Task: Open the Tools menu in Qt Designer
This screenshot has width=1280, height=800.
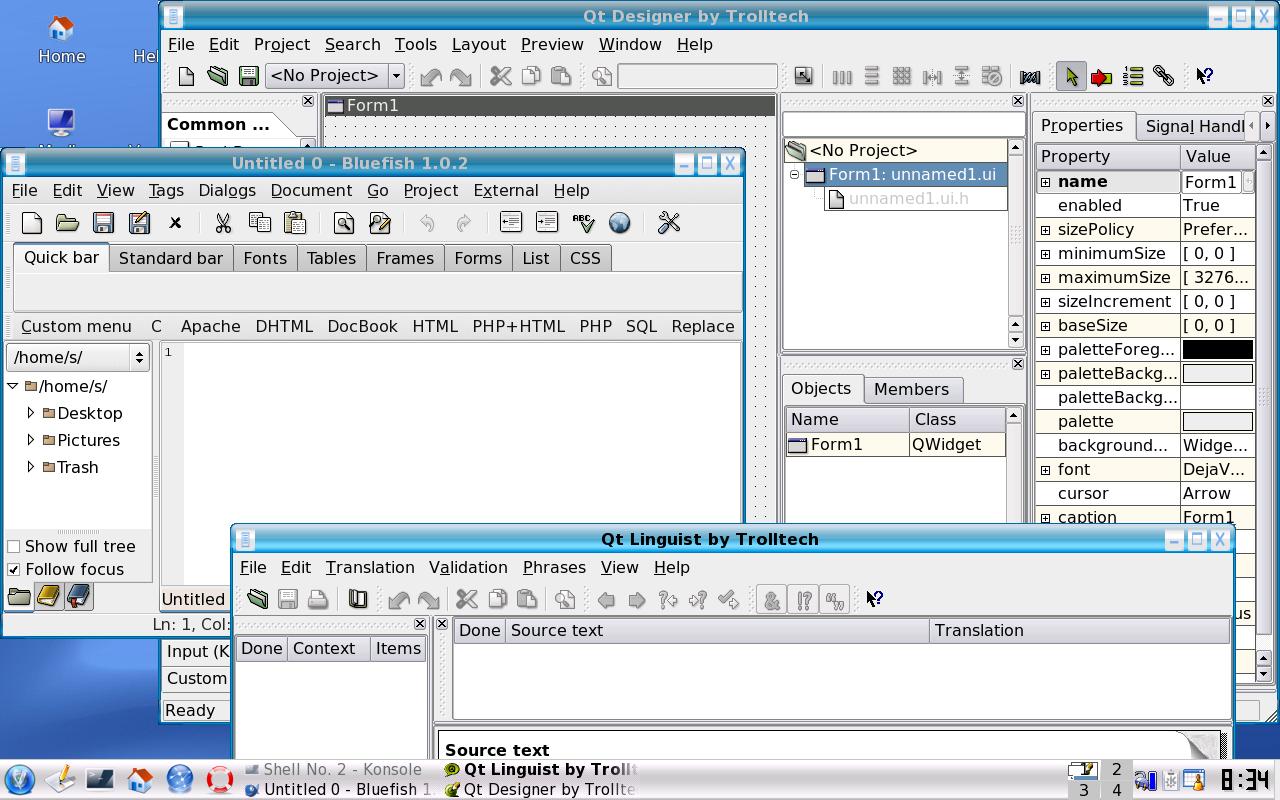Action: 415,44
